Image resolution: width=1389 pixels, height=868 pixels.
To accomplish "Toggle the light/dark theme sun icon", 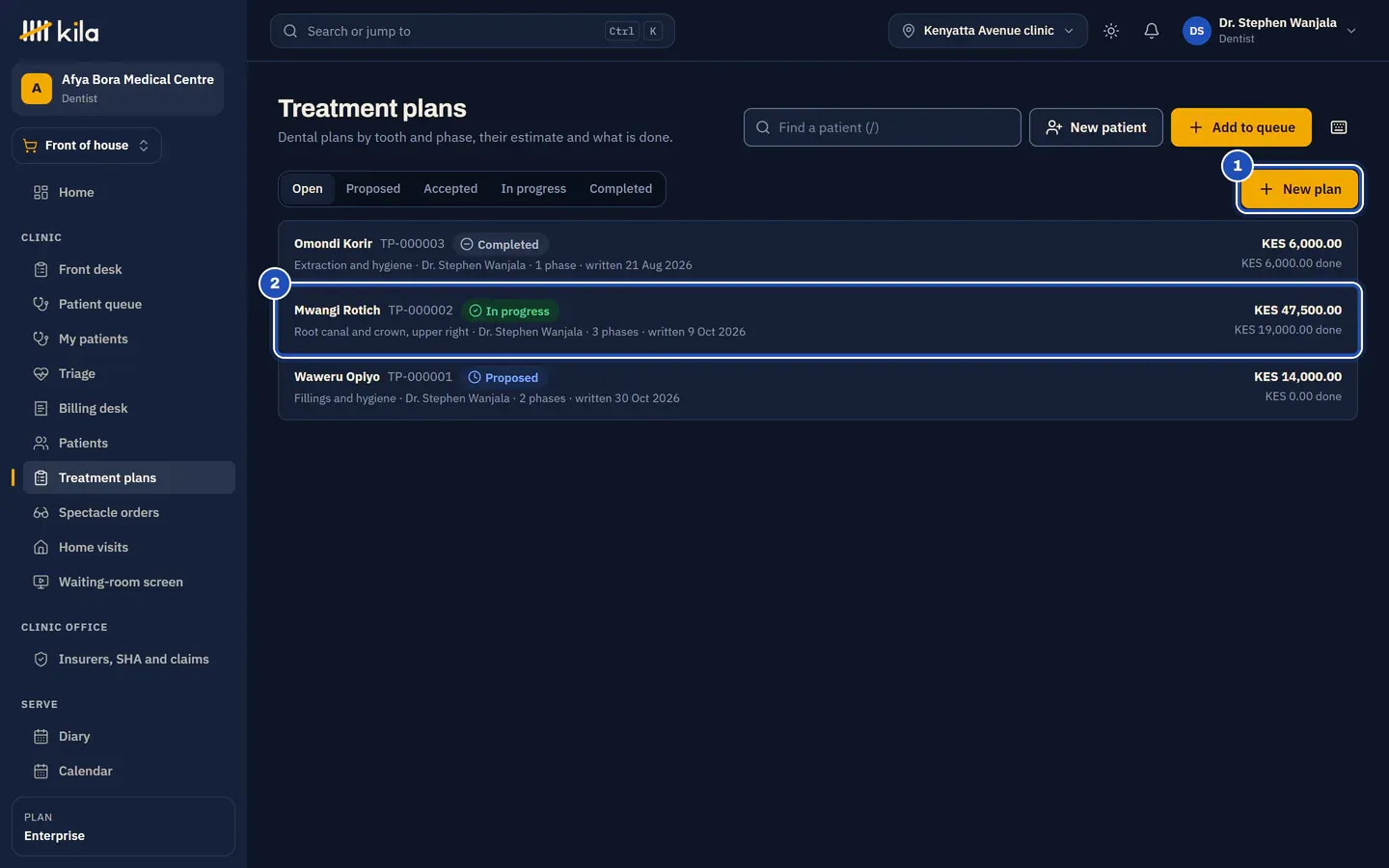I will pyautogui.click(x=1111, y=31).
